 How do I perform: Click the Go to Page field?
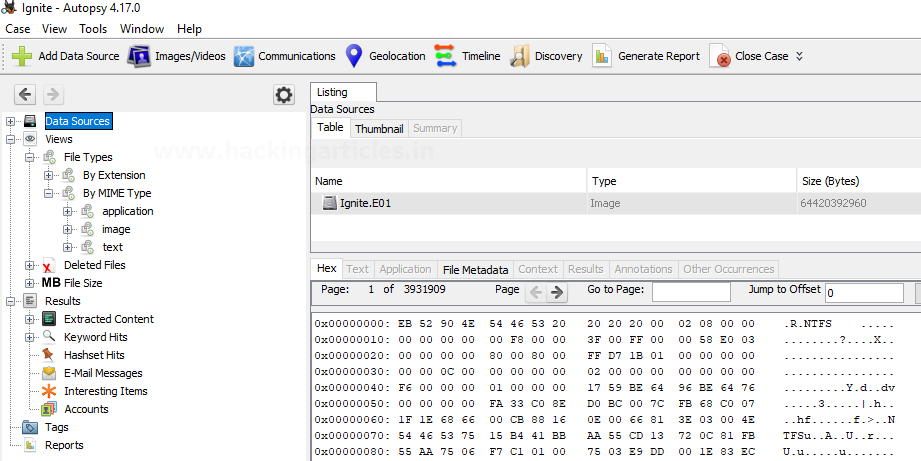pyautogui.click(x=691, y=292)
